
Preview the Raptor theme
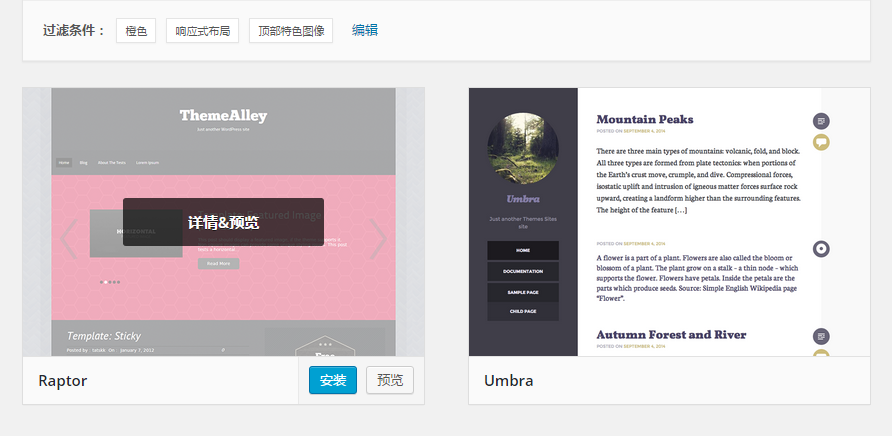pos(390,380)
